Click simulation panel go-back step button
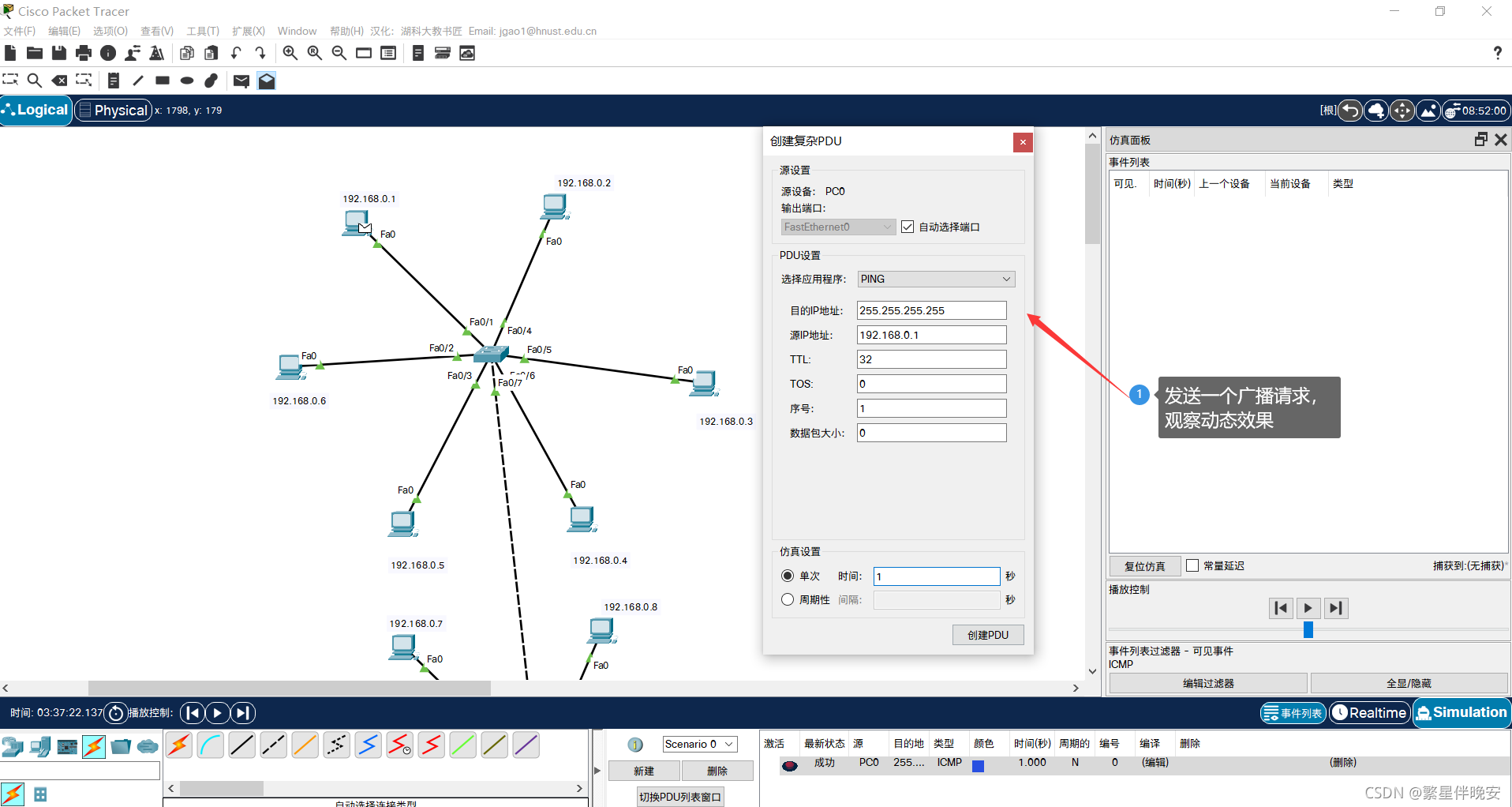 click(1282, 608)
